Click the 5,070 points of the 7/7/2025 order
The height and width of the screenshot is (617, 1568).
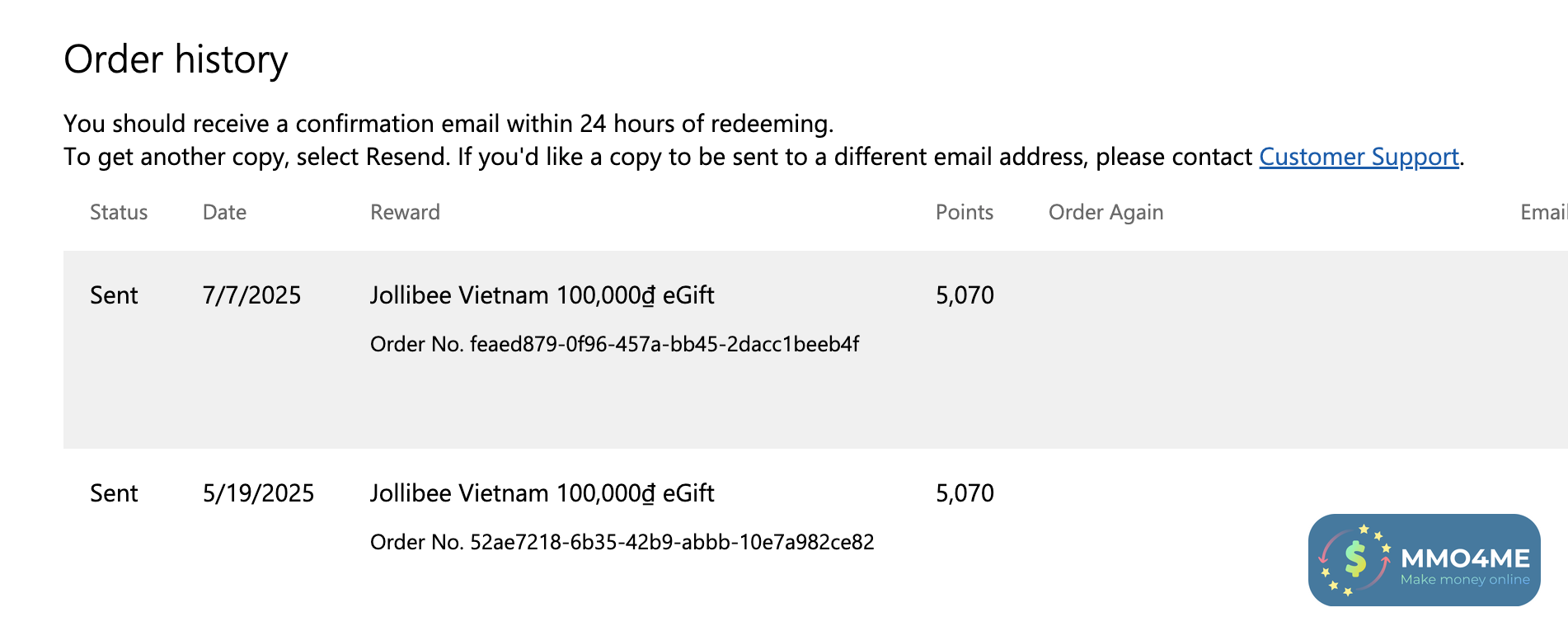point(965,295)
